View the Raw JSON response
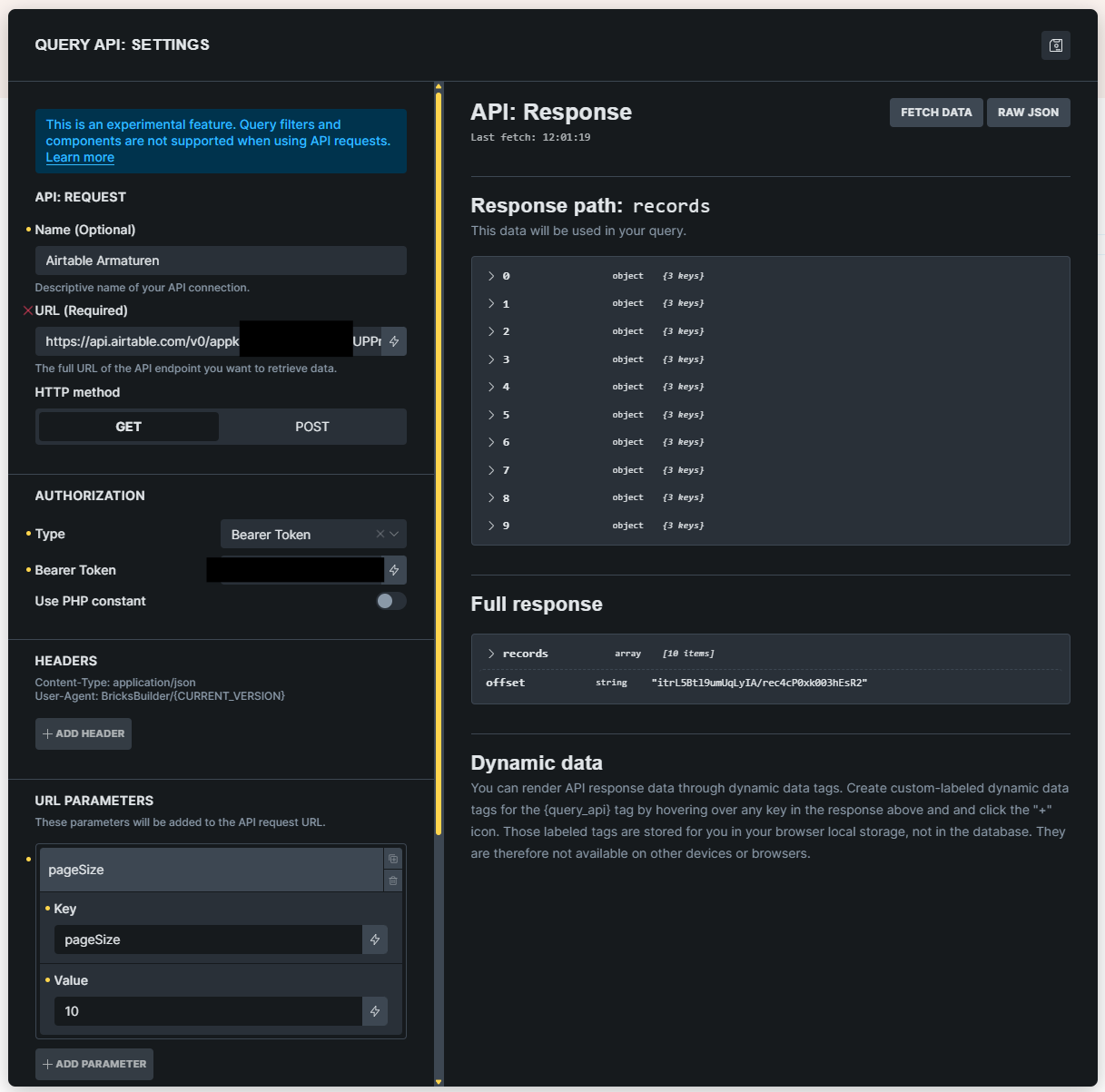Image resolution: width=1105 pixels, height=1092 pixels. [x=1028, y=113]
